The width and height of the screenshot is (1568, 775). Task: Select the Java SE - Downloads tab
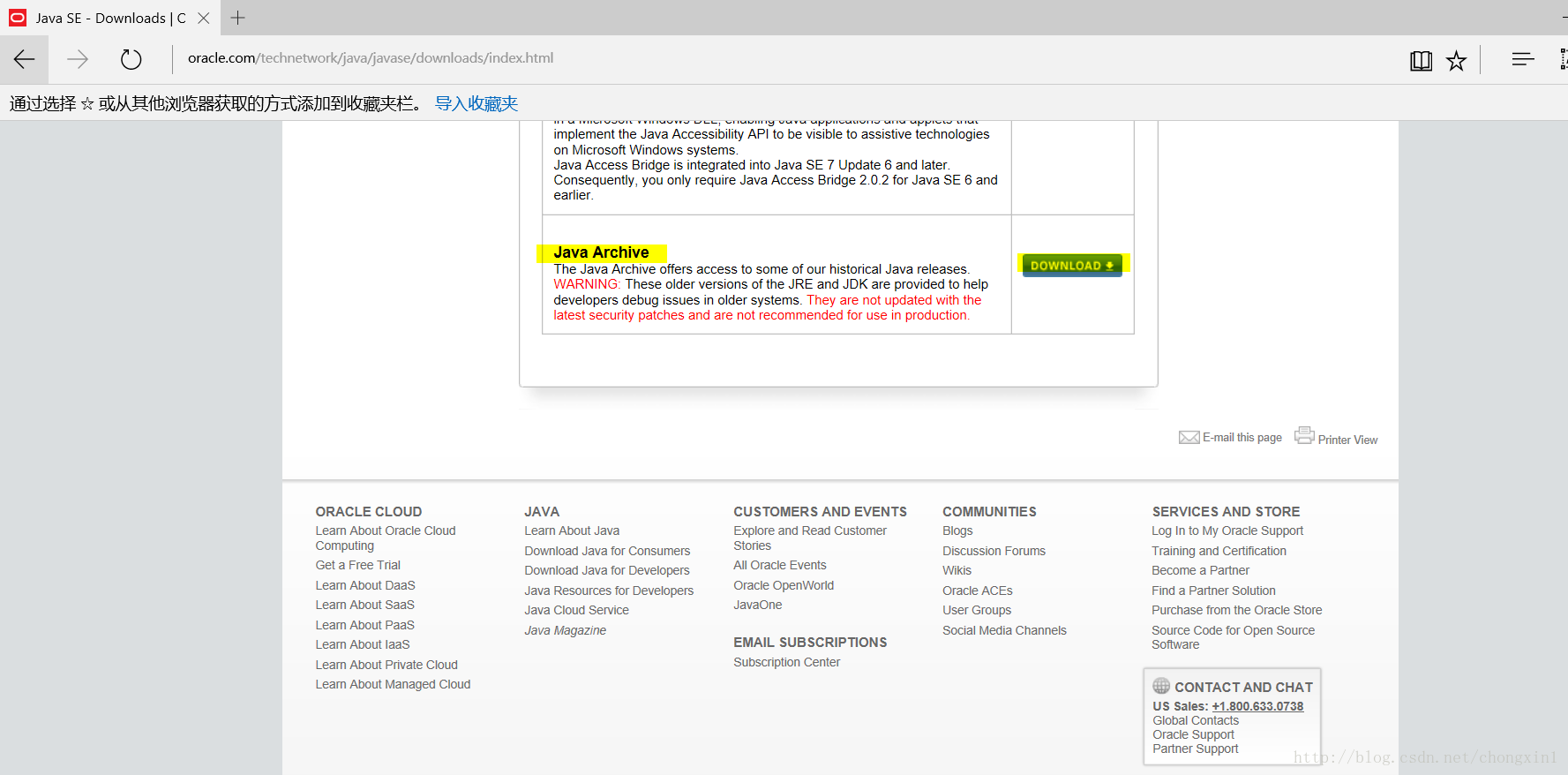tap(109, 18)
